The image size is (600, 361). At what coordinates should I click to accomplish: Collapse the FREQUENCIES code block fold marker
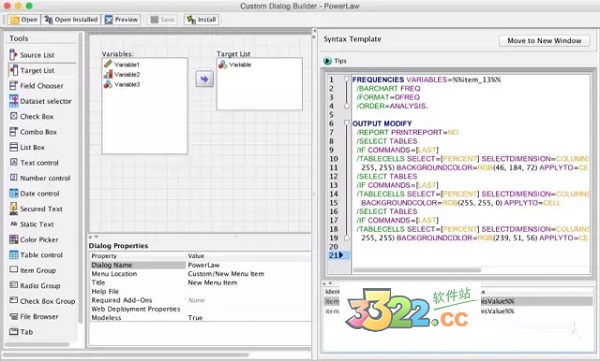point(347,79)
